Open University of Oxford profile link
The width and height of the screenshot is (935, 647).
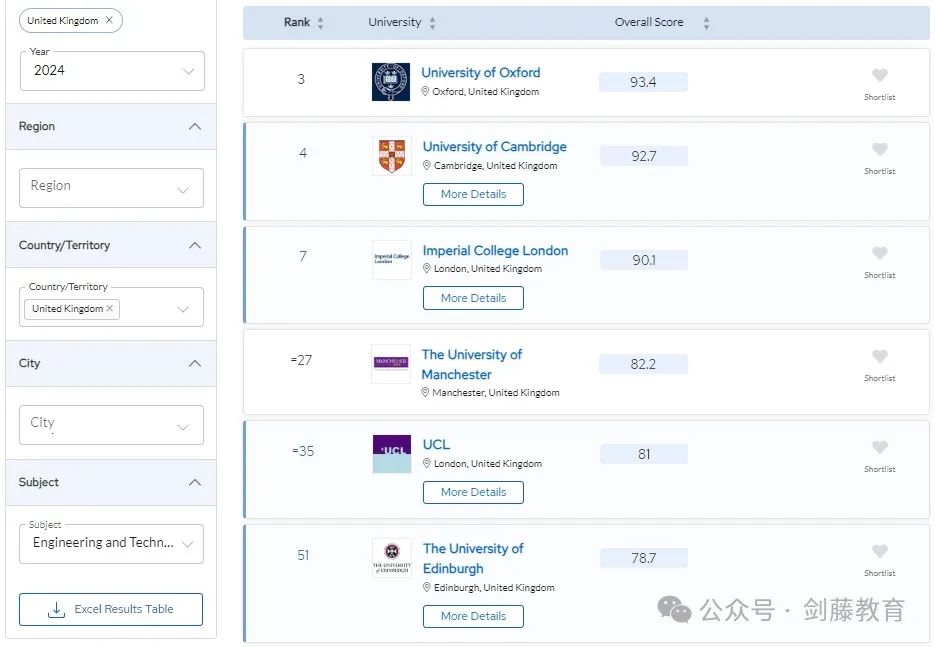click(481, 73)
